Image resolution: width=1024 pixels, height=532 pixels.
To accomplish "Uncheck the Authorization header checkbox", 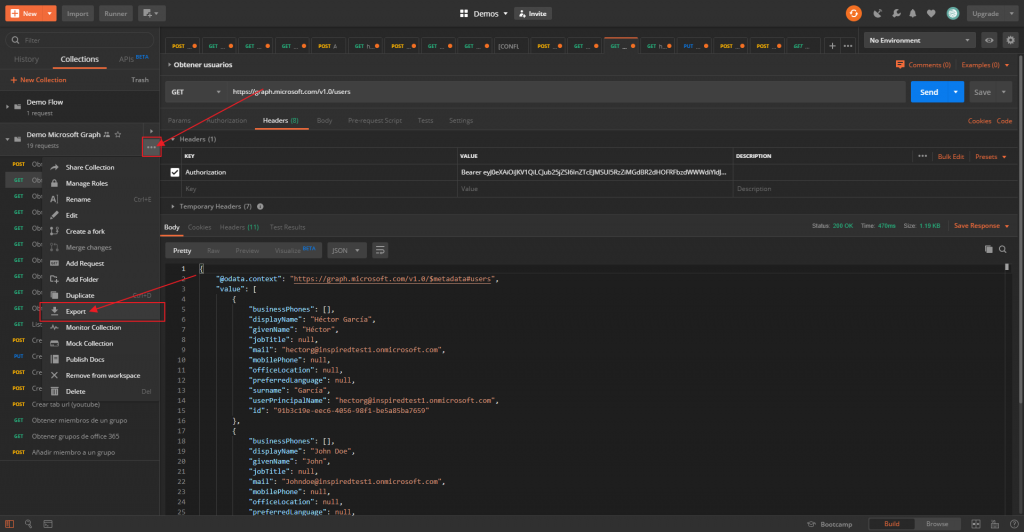I will [175, 172].
